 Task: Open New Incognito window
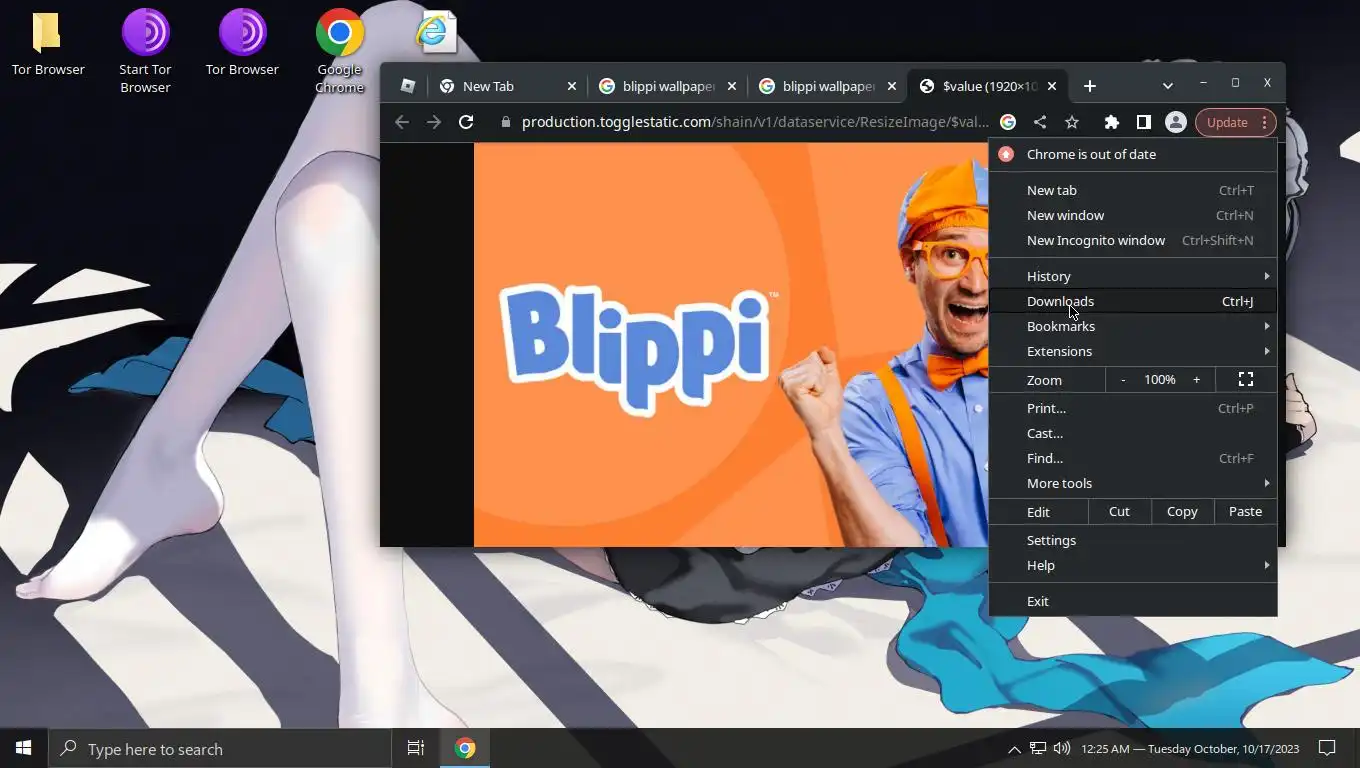click(1133, 240)
